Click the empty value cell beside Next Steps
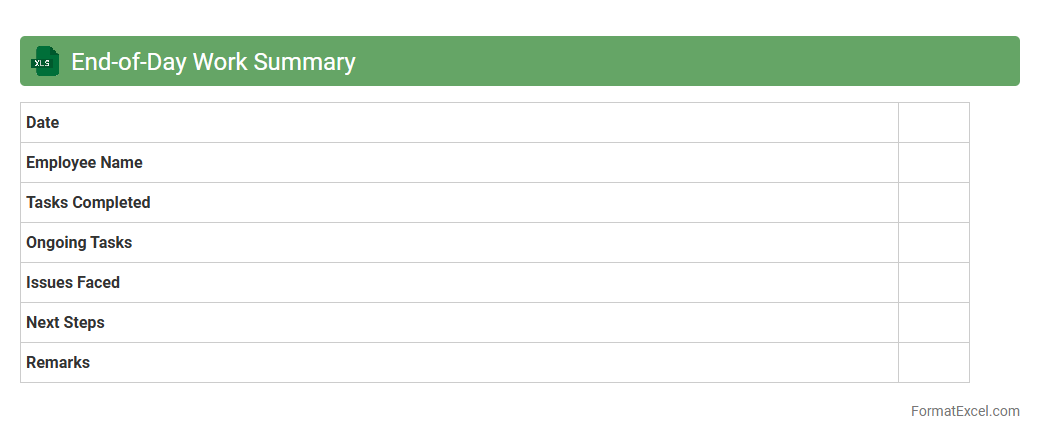The height and width of the screenshot is (440, 1040). 933,323
